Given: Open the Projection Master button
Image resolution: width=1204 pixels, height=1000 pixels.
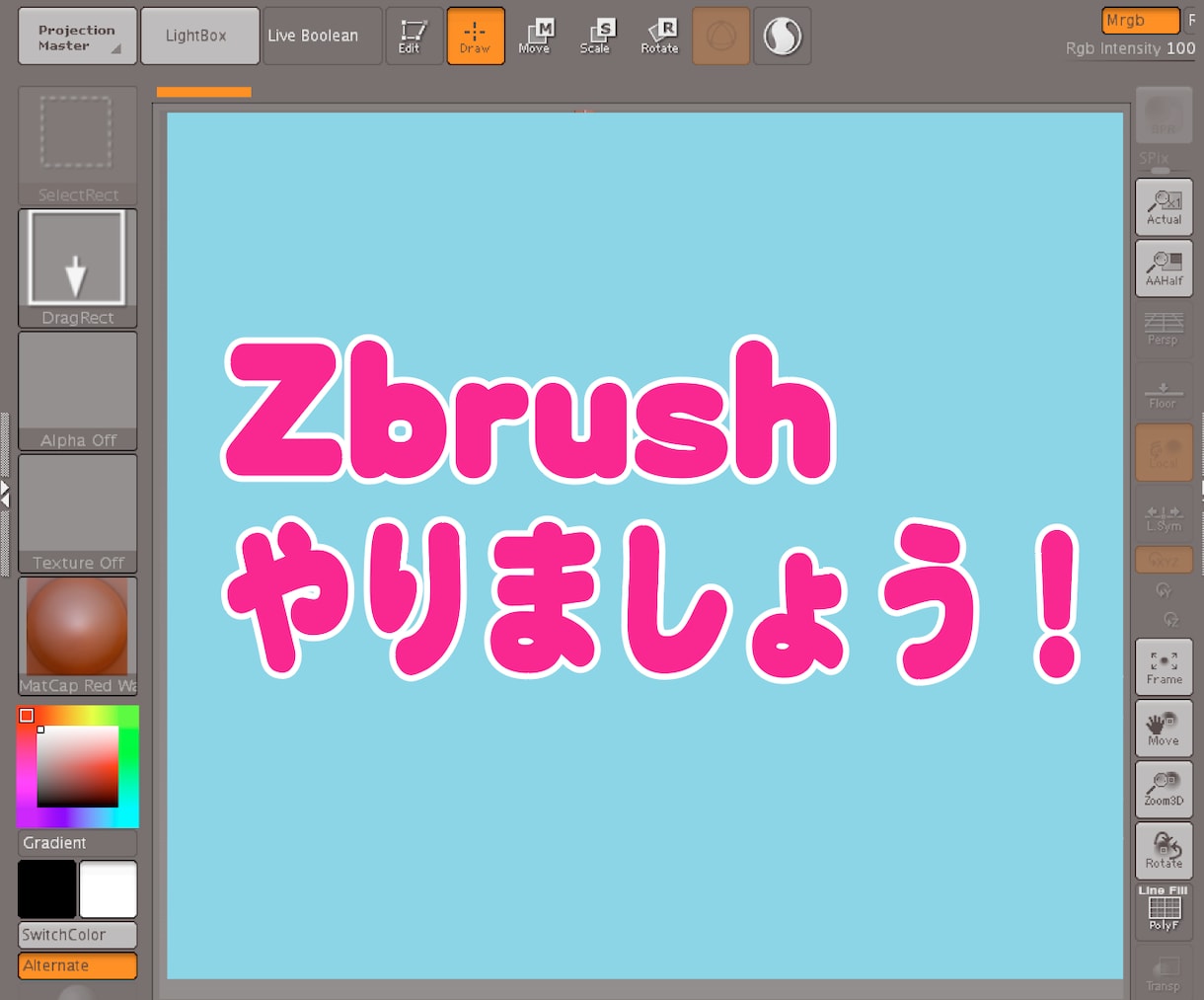Looking at the screenshot, I should (x=77, y=37).
